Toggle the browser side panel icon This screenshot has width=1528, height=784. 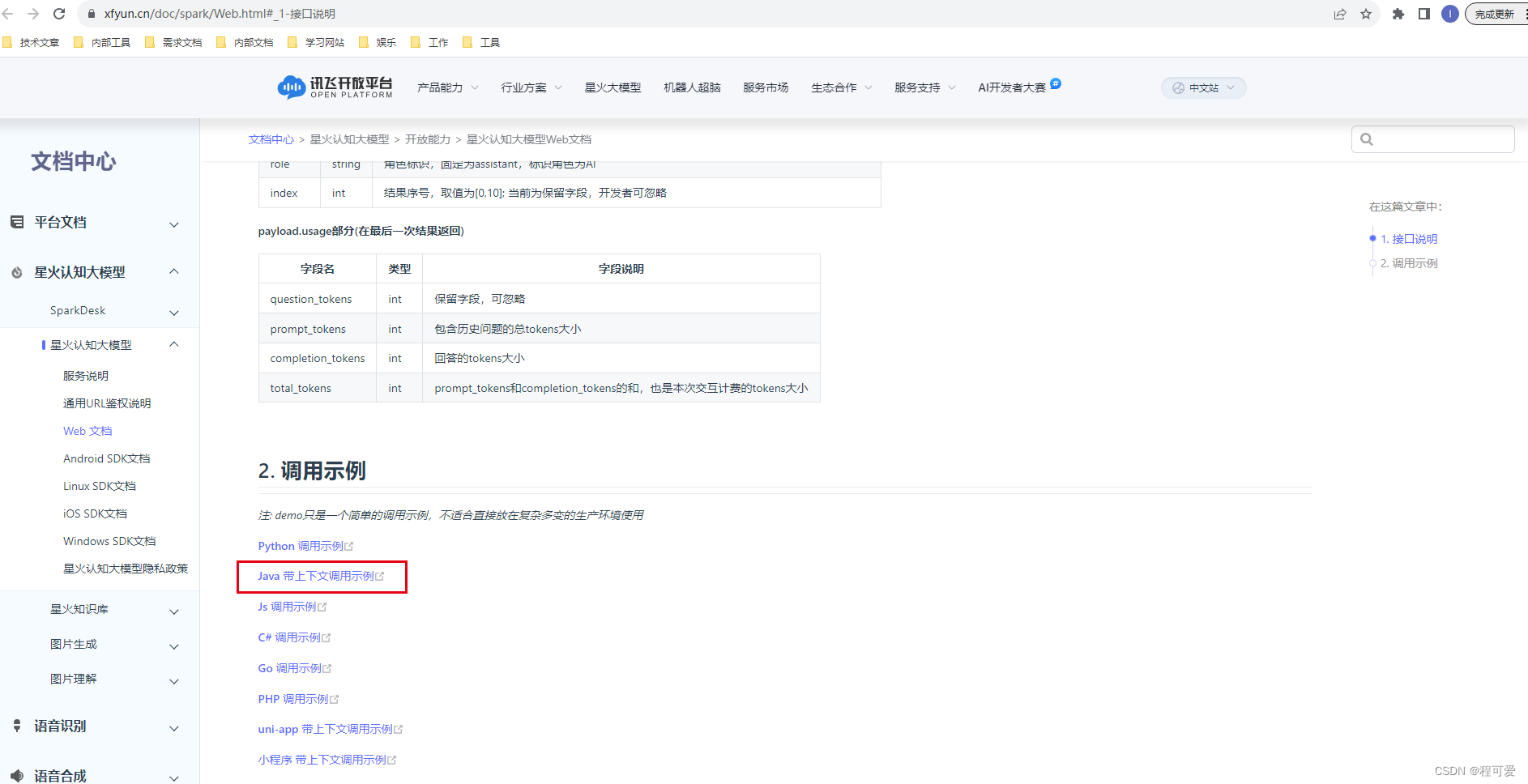1424,14
